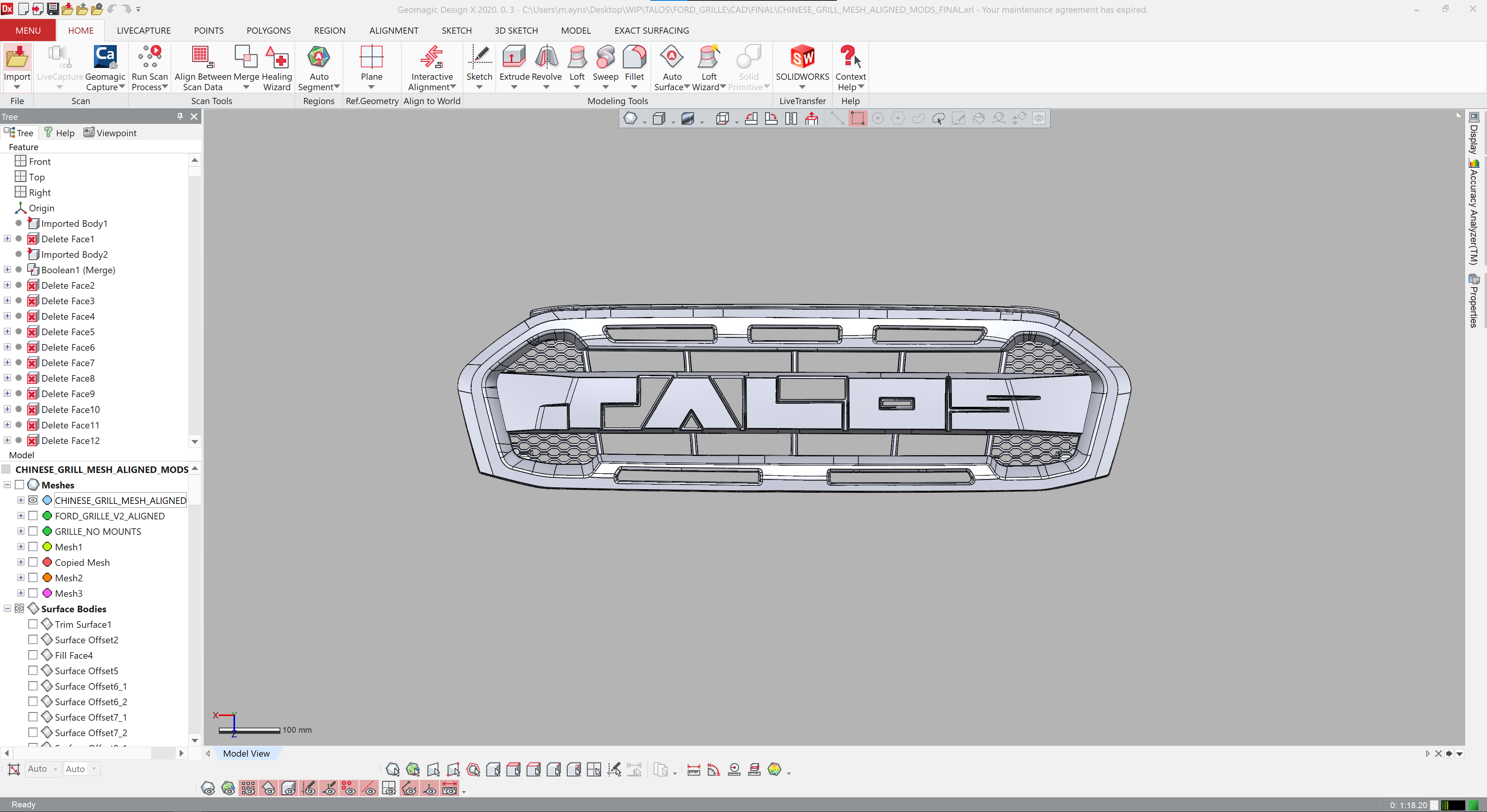Switch to EXACT SURFACING ribbon tab
Viewport: 1487px width, 812px height.
click(651, 31)
